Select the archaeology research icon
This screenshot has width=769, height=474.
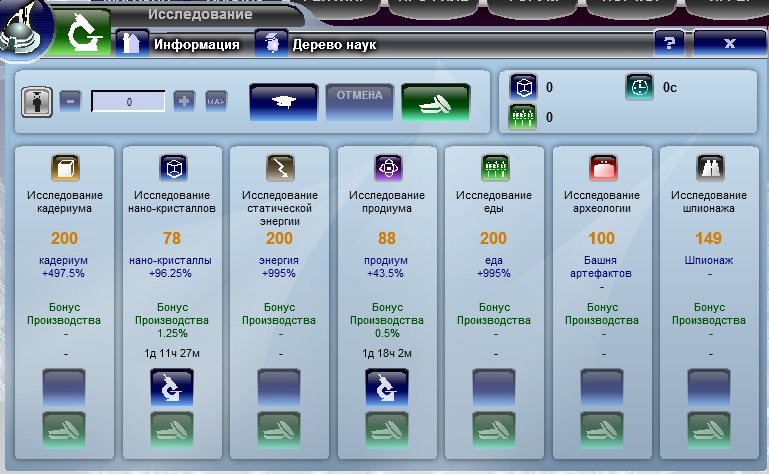point(602,167)
